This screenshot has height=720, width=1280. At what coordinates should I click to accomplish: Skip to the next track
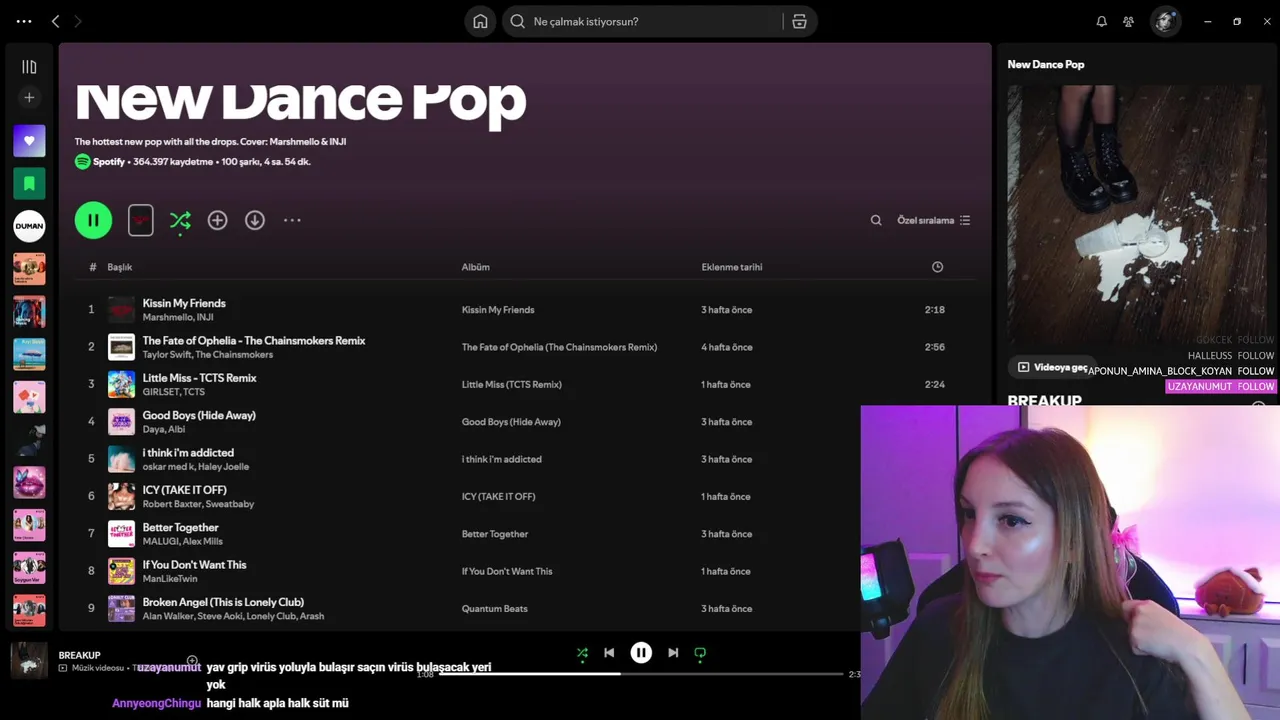673,653
